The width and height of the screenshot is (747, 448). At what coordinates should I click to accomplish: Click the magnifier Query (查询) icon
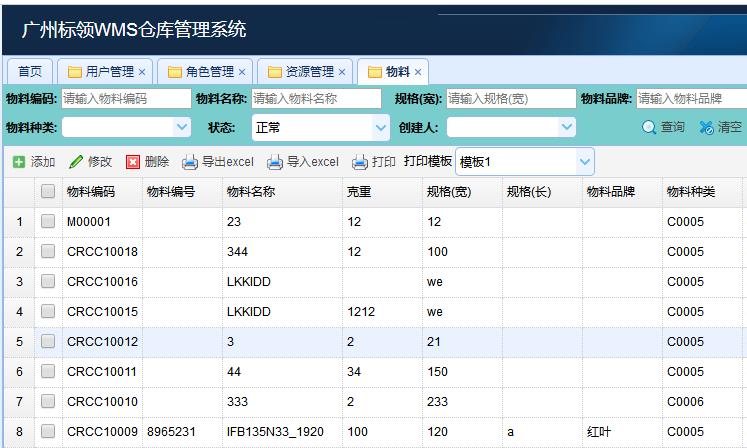[650, 128]
